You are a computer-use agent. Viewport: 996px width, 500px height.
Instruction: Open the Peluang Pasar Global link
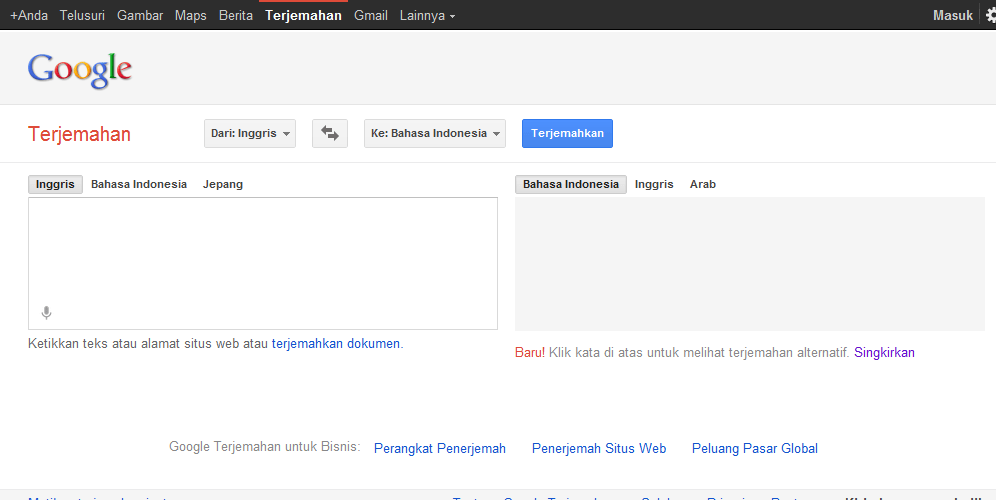pos(755,449)
